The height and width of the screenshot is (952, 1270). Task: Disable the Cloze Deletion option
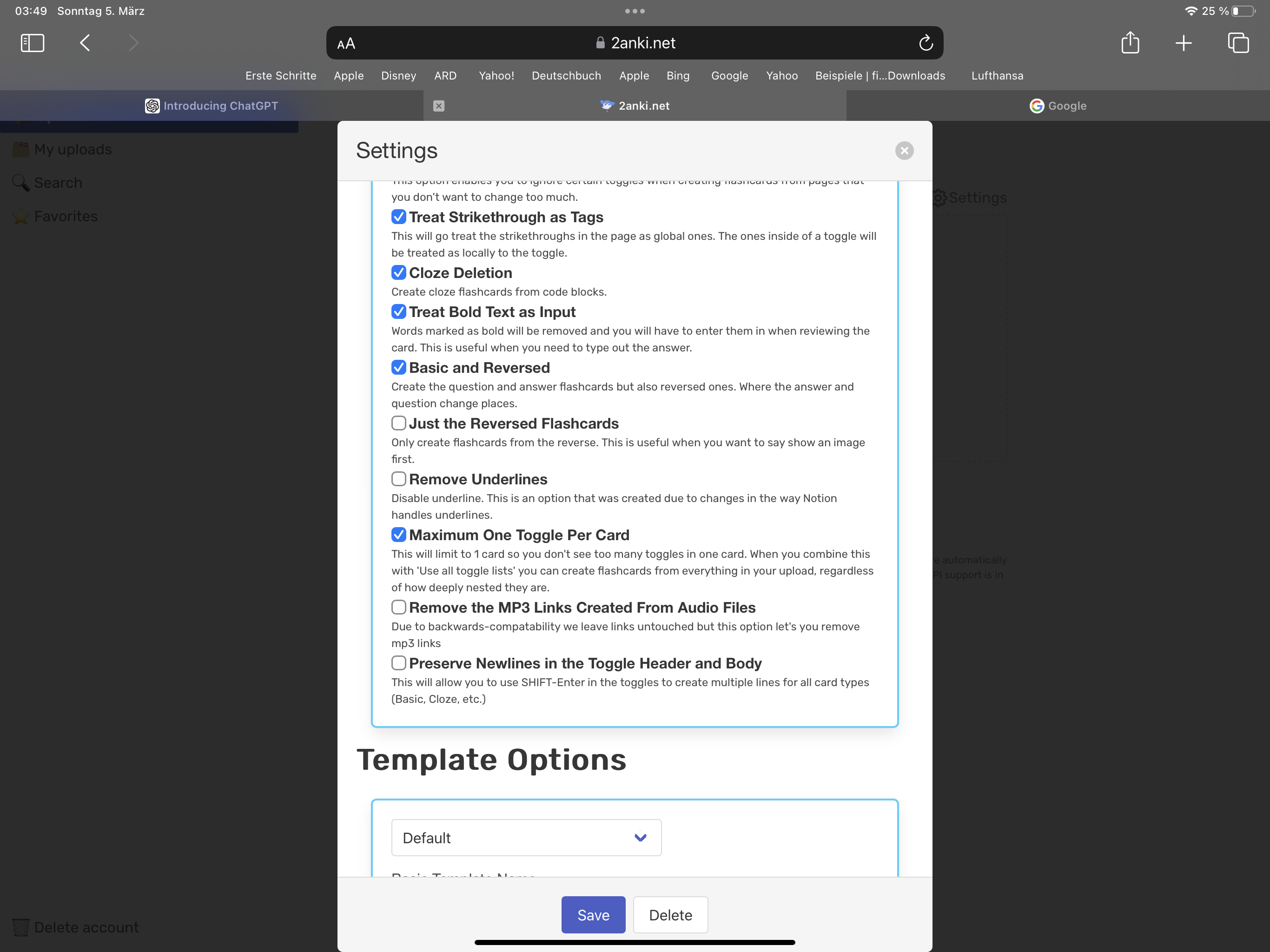click(x=399, y=273)
